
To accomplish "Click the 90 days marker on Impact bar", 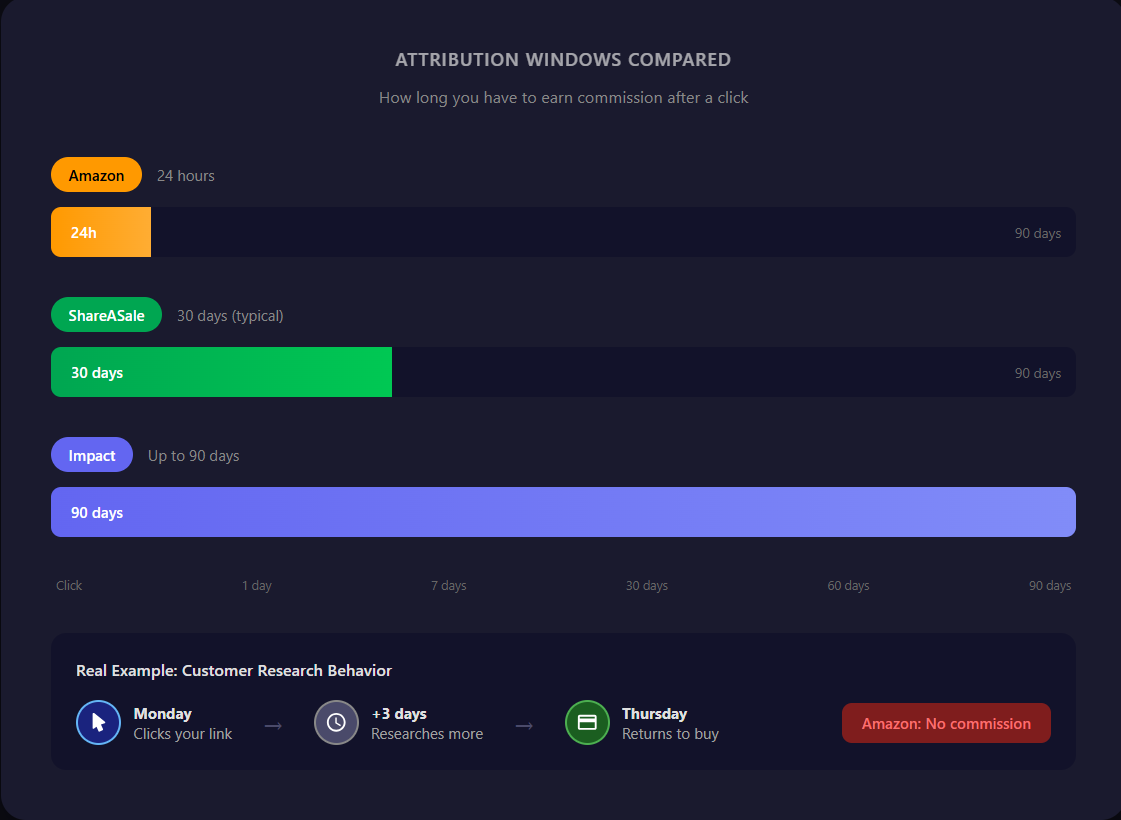I will 96,511.
